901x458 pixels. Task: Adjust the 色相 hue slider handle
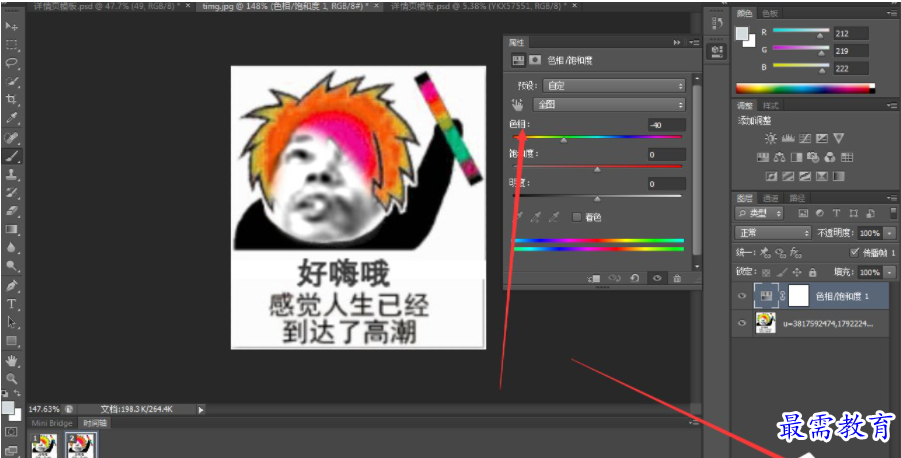(564, 140)
